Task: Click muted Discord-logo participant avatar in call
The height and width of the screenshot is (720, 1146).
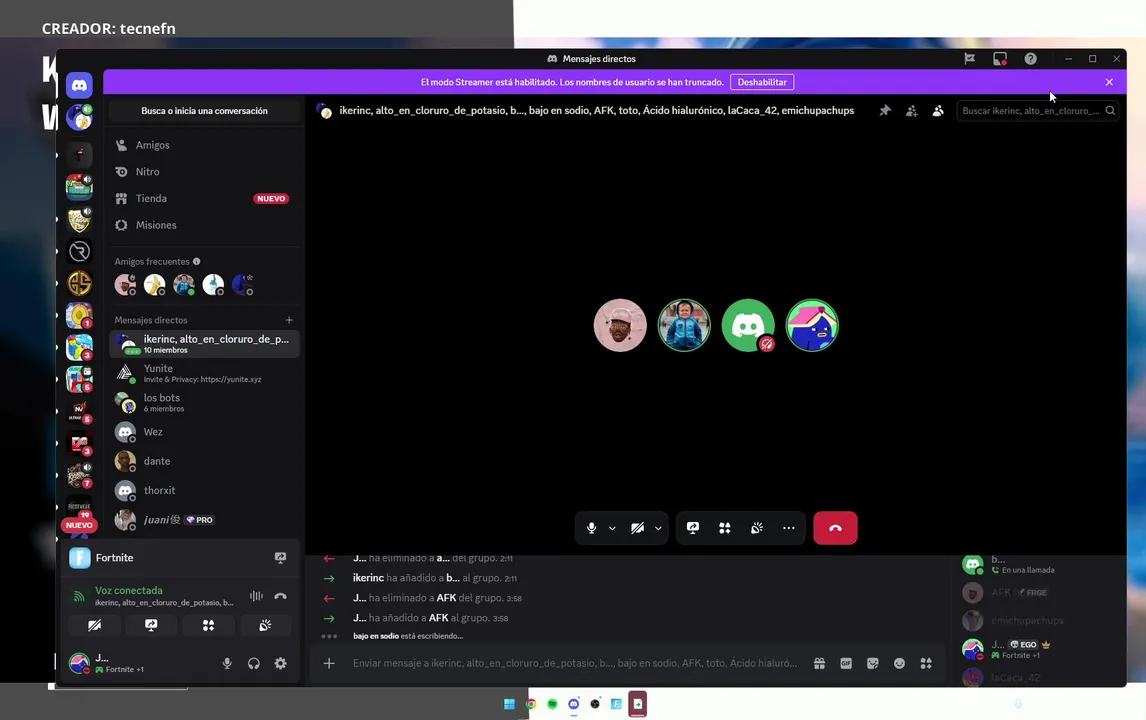Action: (748, 325)
